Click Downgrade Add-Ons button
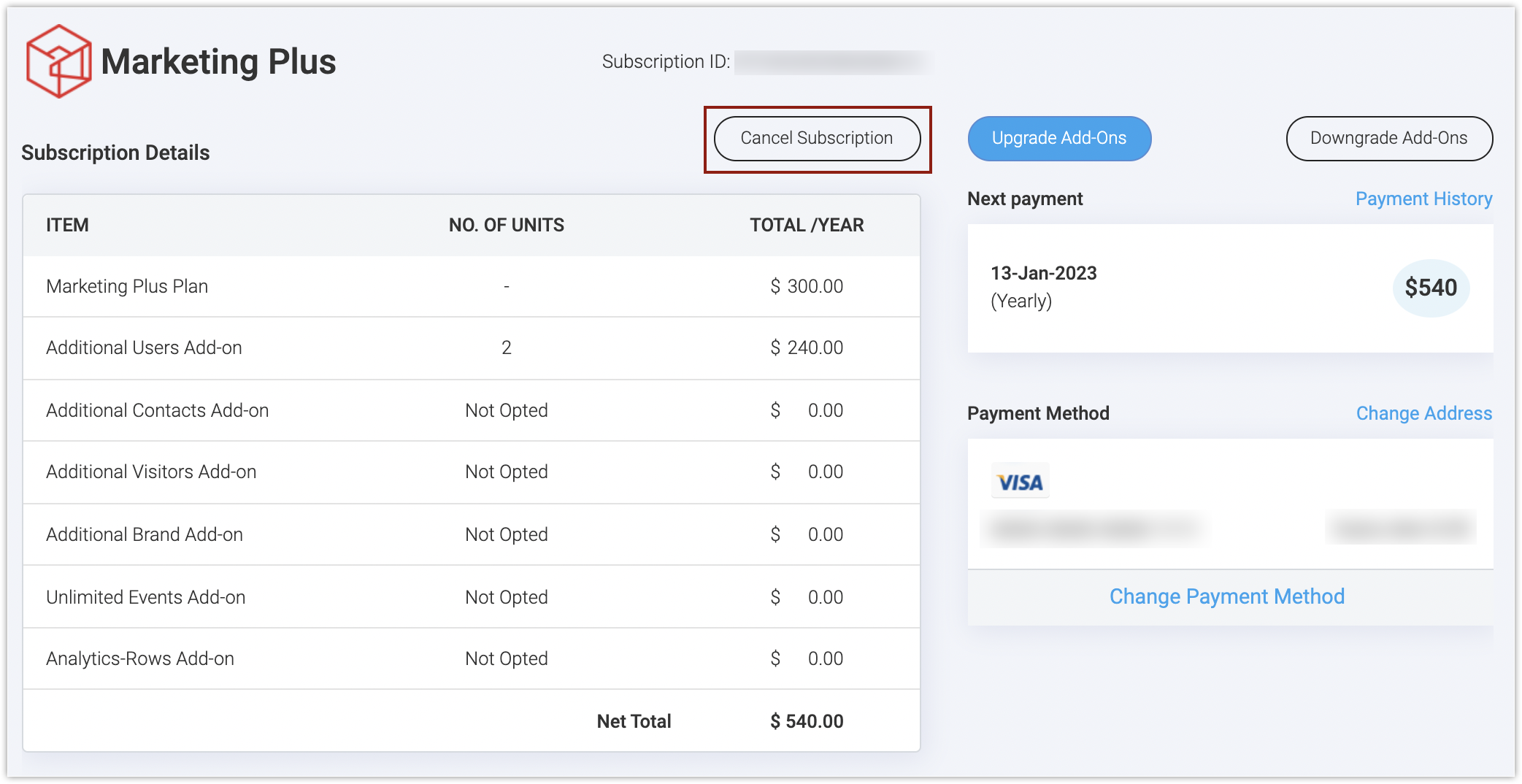1522x784 pixels. (x=1388, y=138)
